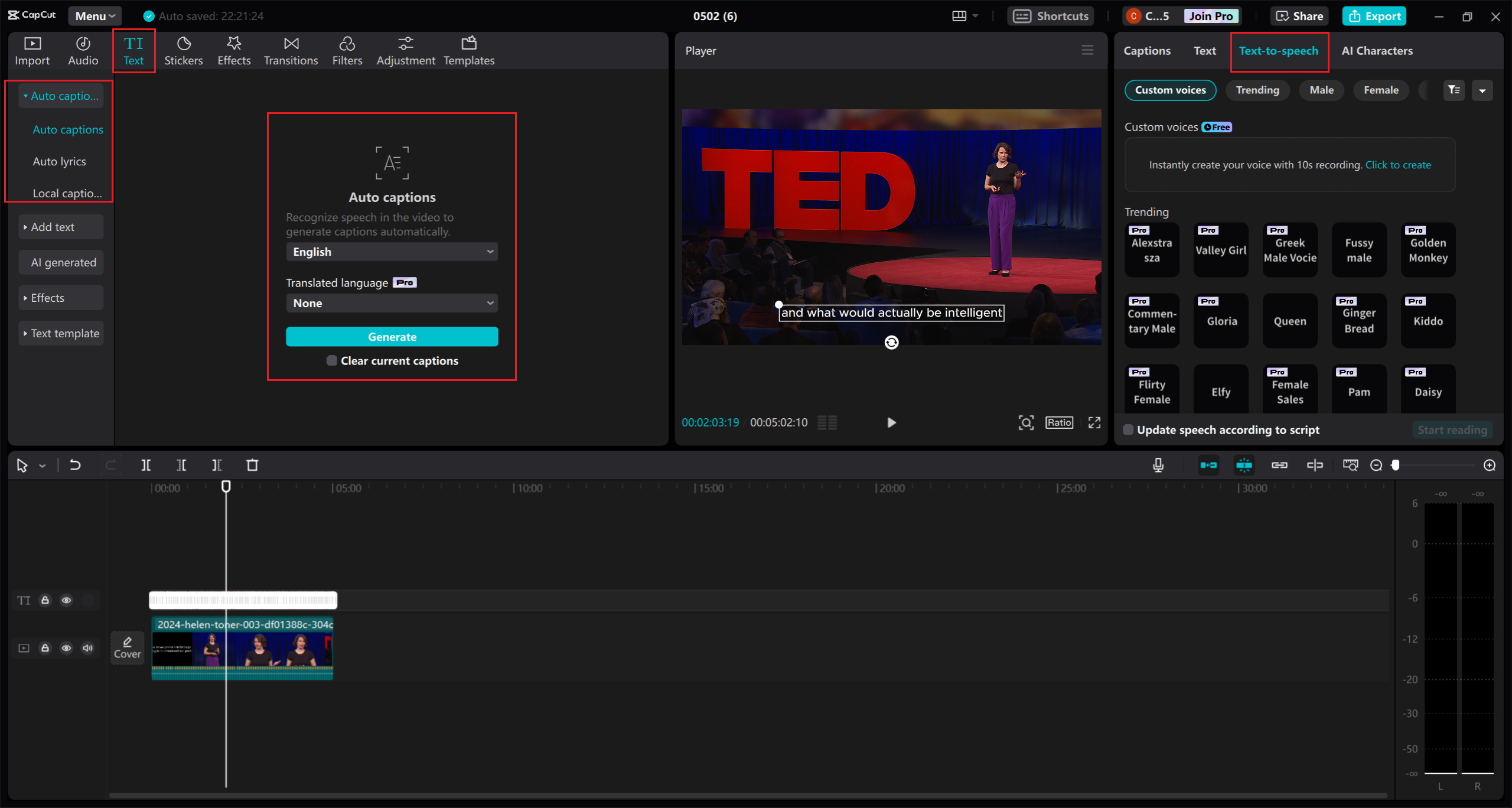Click the Export button

click(1374, 16)
